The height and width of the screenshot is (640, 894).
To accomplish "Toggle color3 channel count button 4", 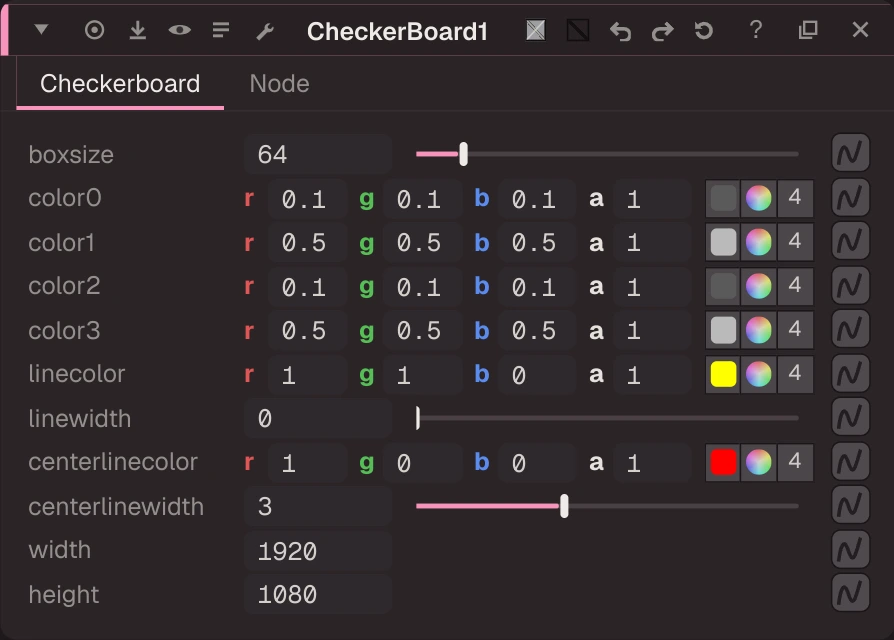I will [795, 329].
